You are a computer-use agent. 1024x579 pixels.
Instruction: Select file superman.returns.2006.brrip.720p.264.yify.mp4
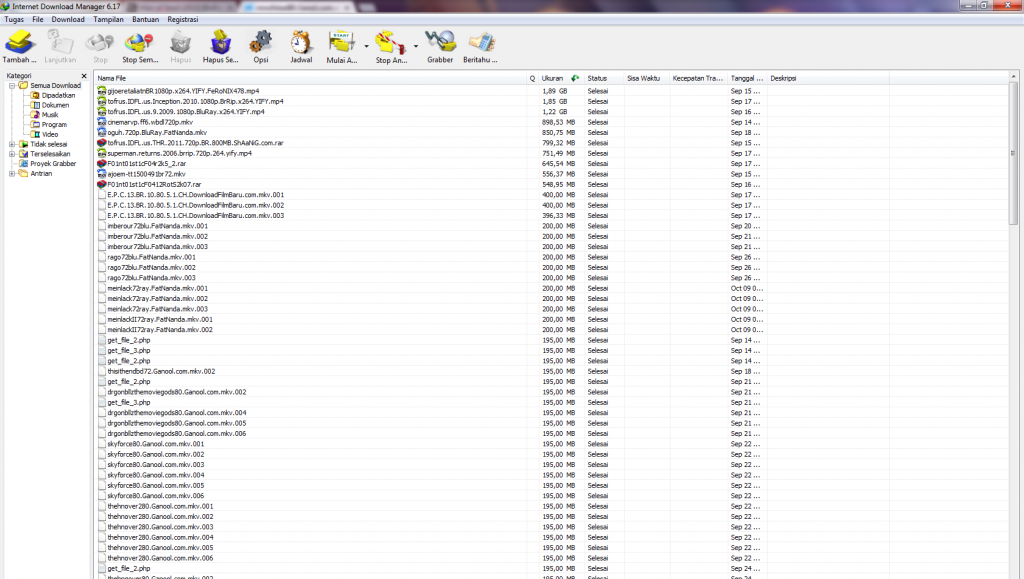(180, 153)
